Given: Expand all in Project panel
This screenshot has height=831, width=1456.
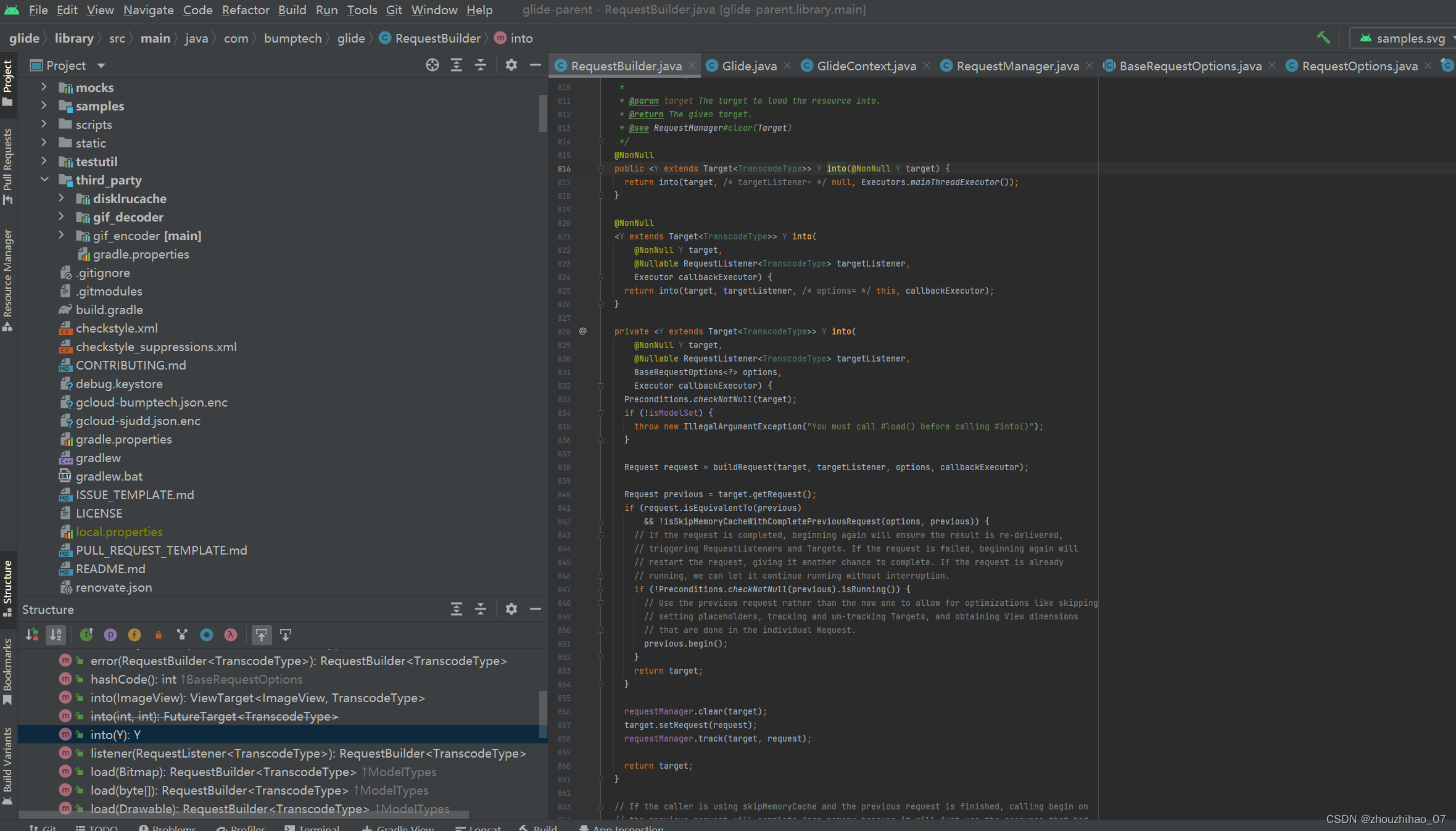Looking at the screenshot, I should click(457, 65).
